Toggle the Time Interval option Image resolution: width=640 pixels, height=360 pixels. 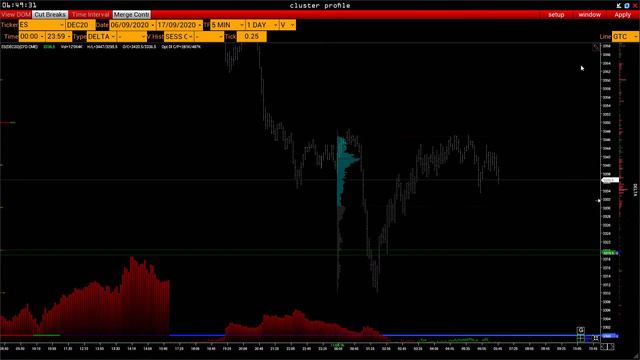[x=90, y=15]
